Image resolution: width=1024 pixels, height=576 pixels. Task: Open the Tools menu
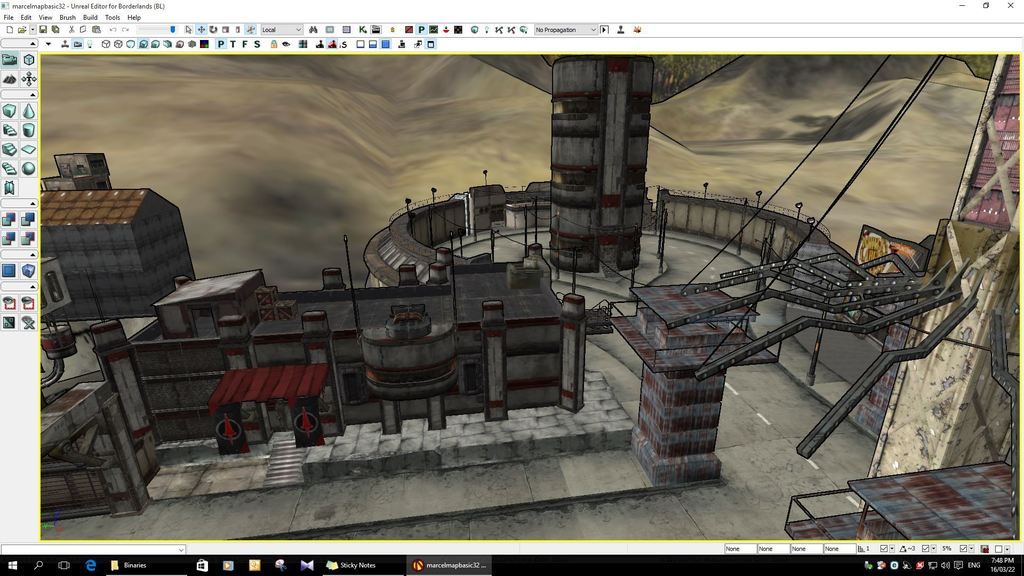coord(112,18)
